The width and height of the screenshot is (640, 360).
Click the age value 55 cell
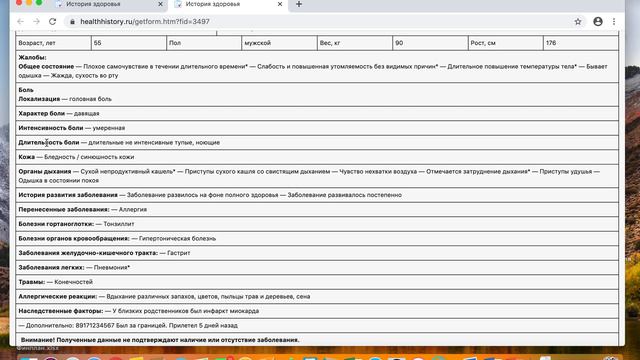[129, 43]
